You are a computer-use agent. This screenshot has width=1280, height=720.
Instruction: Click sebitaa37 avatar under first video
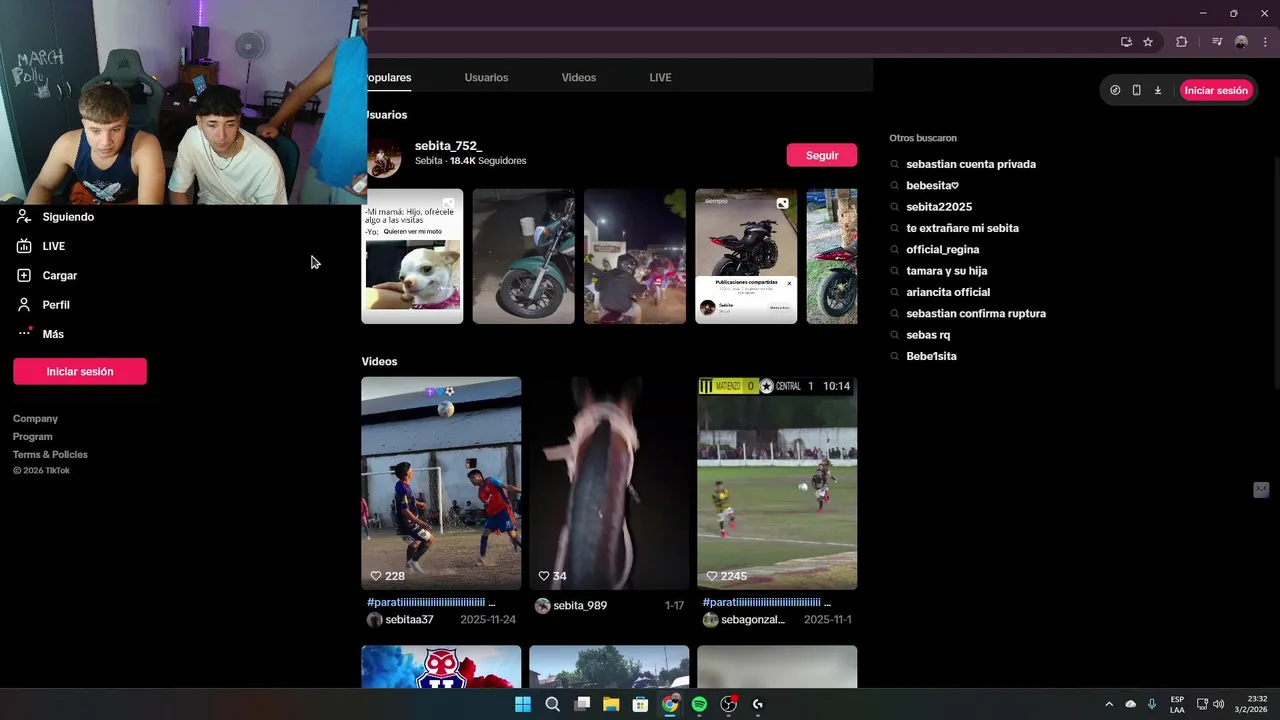pyautogui.click(x=375, y=620)
